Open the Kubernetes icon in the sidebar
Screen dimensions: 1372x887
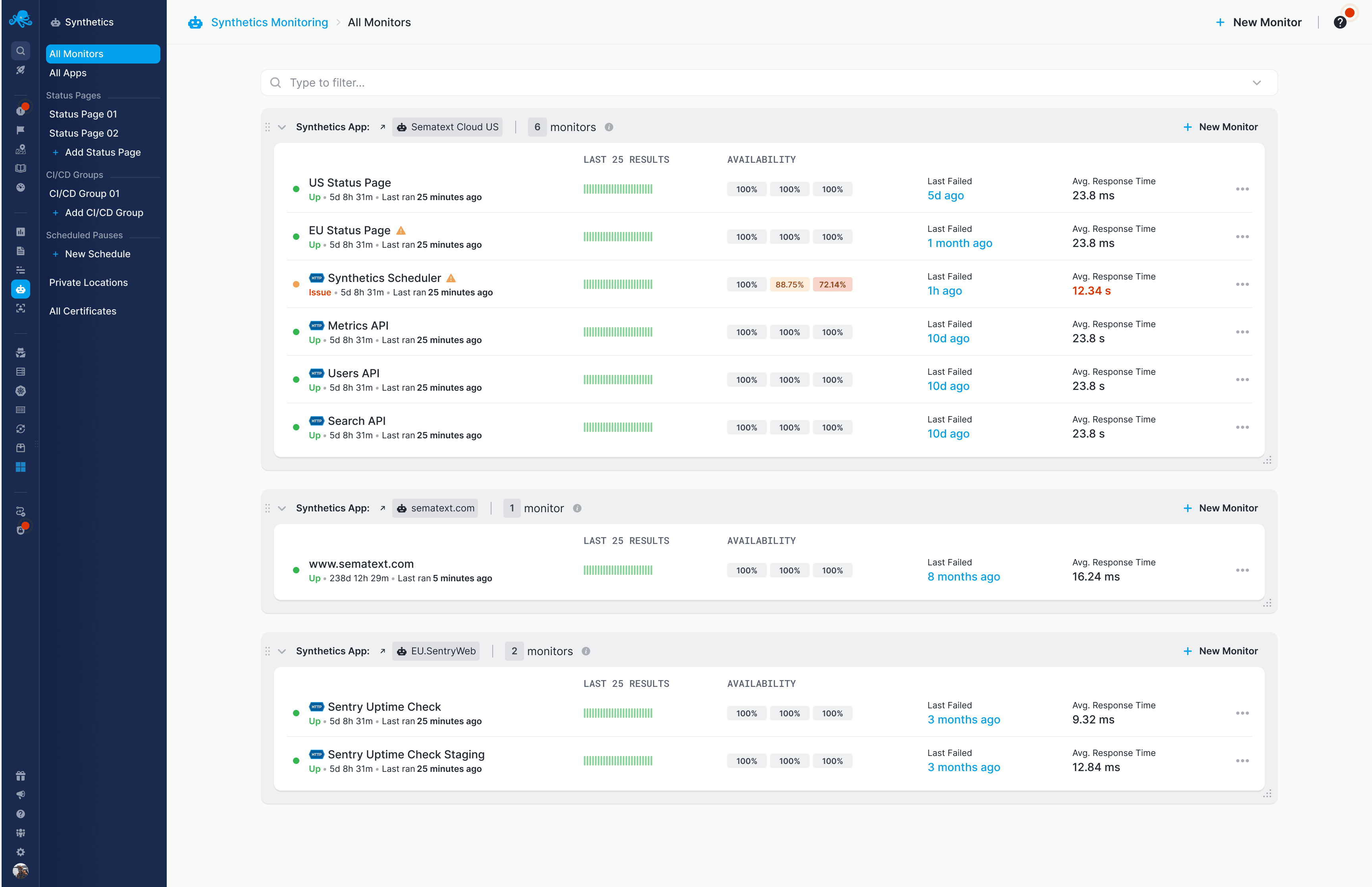coord(20,391)
